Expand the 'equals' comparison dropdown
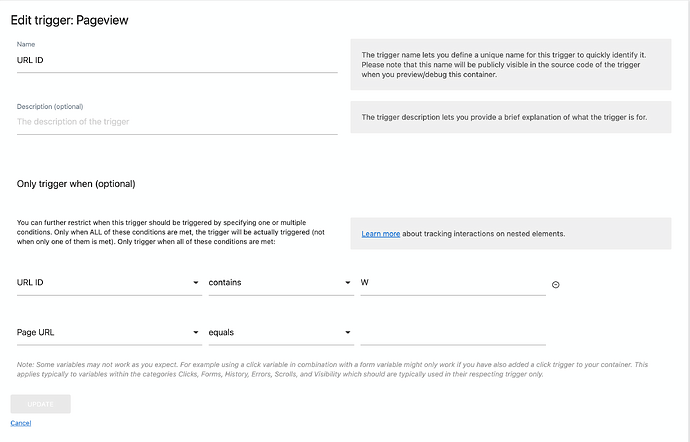This screenshot has height=442, width=690. [281, 332]
